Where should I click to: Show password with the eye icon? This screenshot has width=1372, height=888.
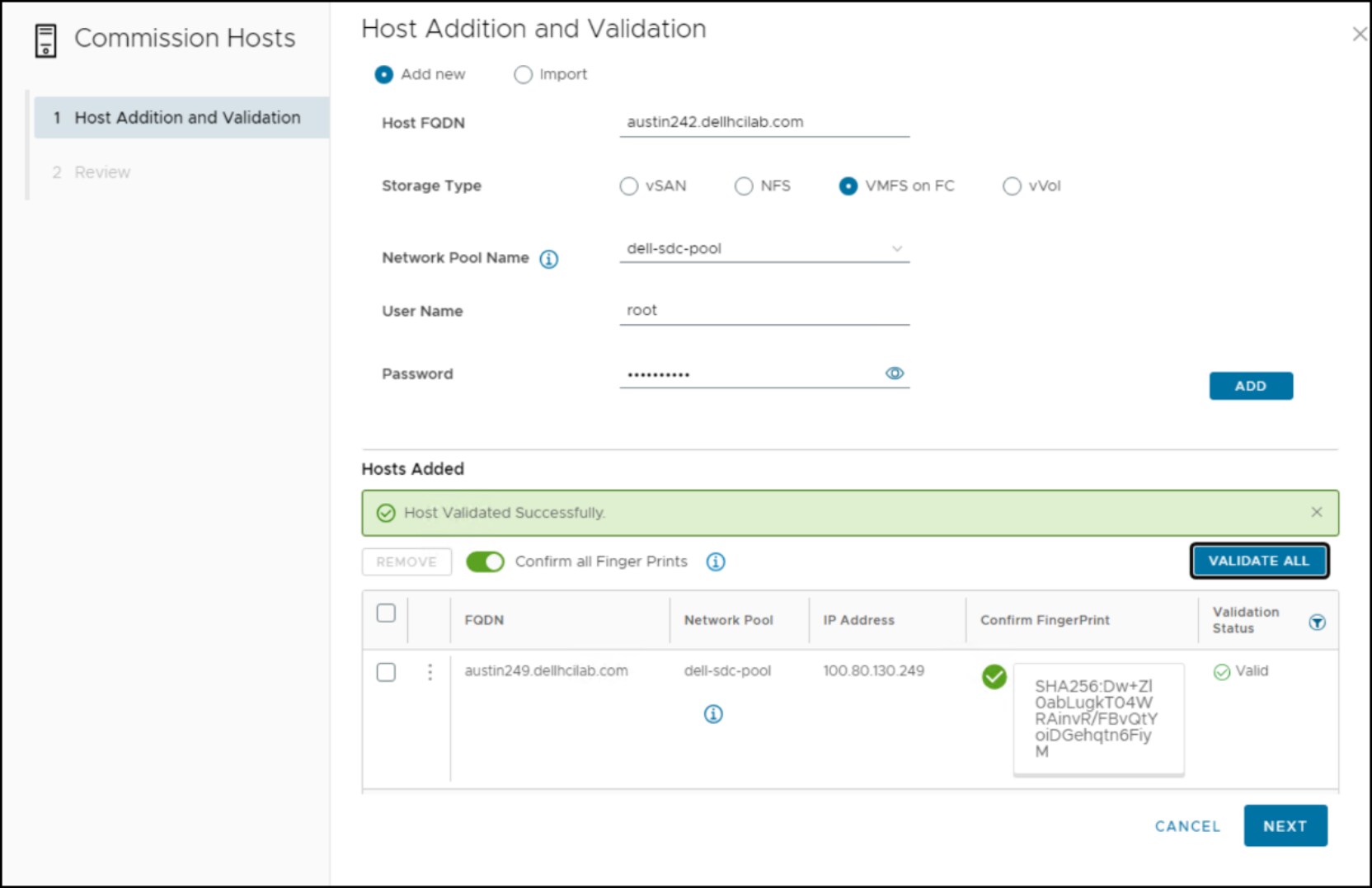[895, 374]
